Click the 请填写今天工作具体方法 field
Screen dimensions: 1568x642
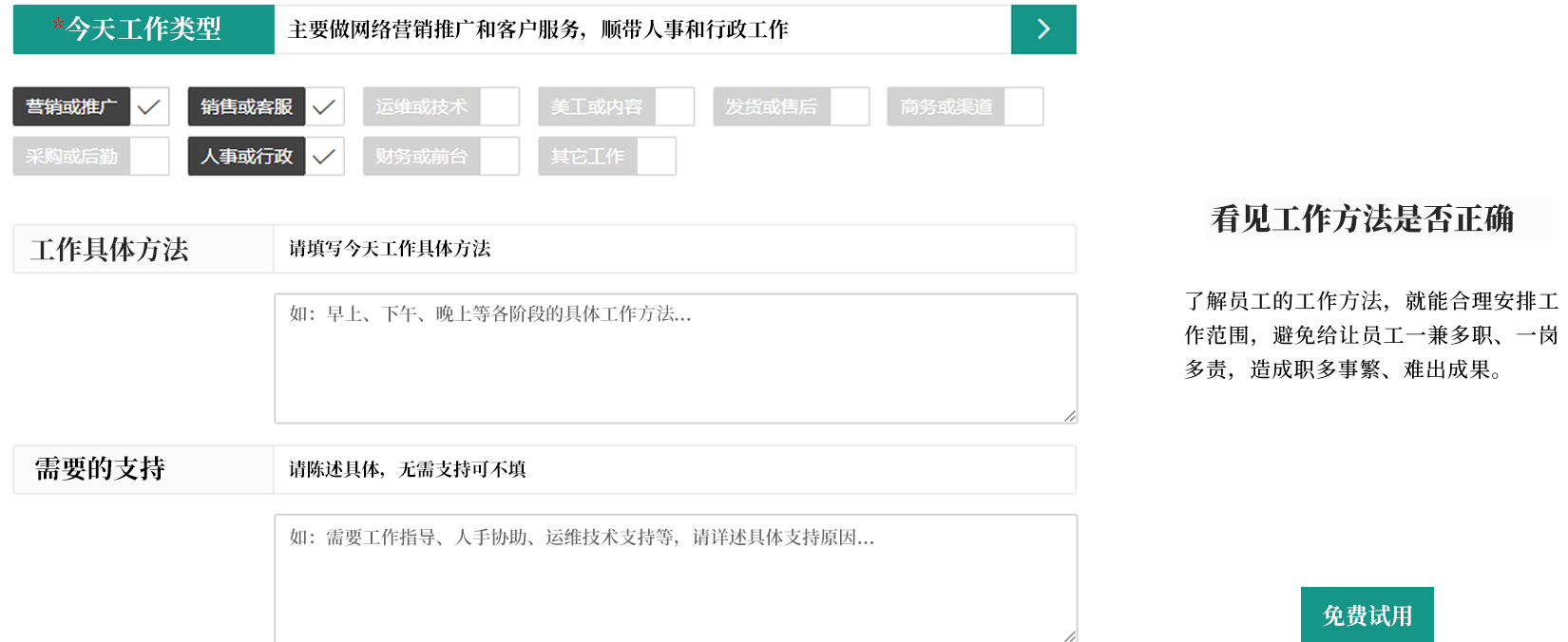point(675,249)
